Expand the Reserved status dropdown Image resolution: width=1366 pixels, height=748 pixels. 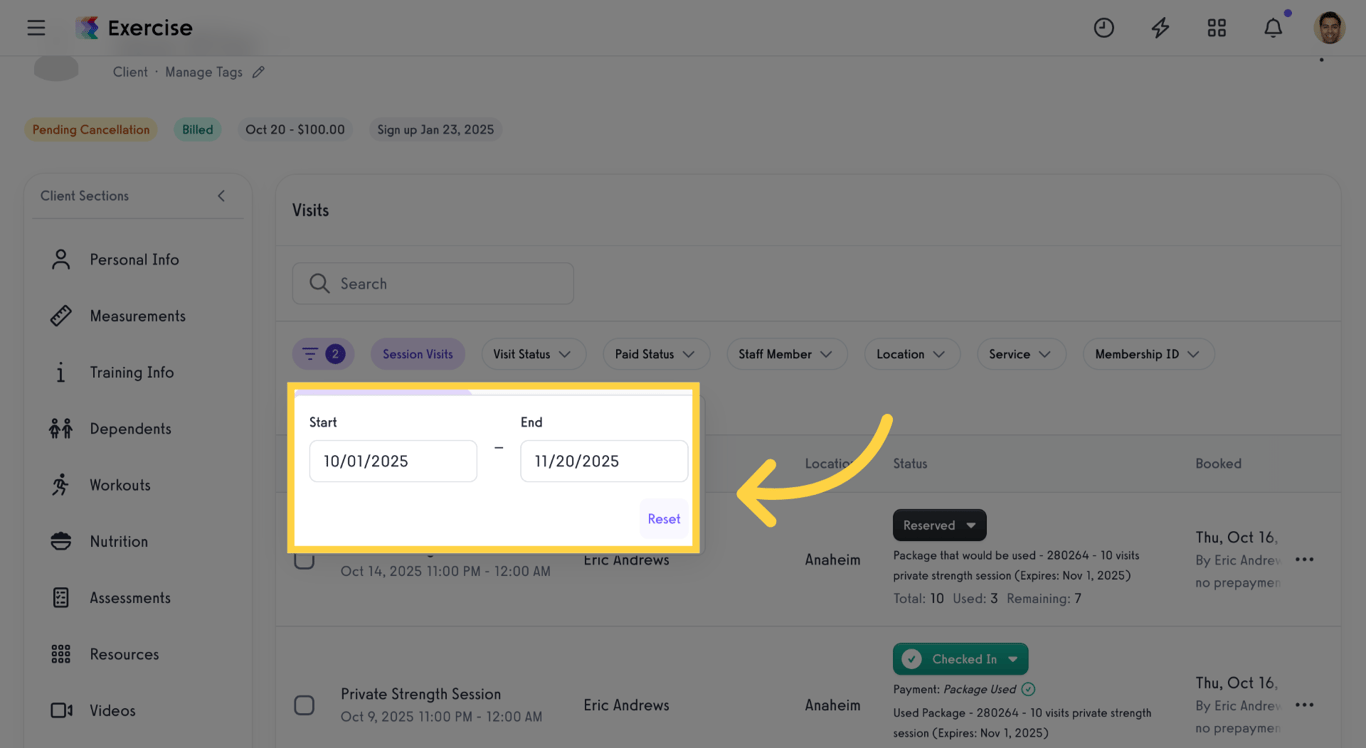click(x=938, y=524)
